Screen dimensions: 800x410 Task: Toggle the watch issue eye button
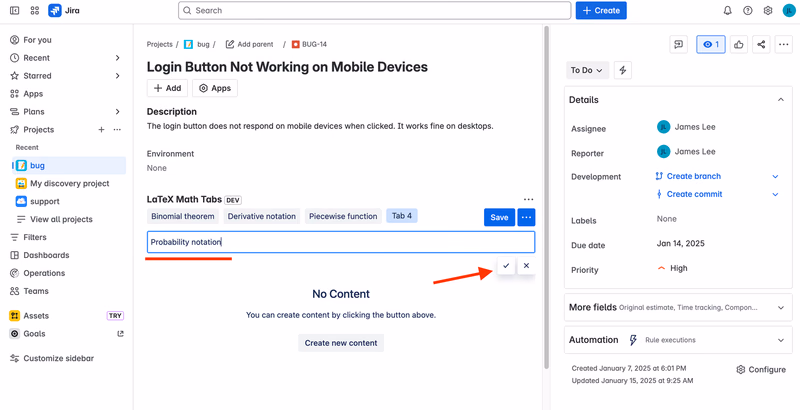click(711, 44)
